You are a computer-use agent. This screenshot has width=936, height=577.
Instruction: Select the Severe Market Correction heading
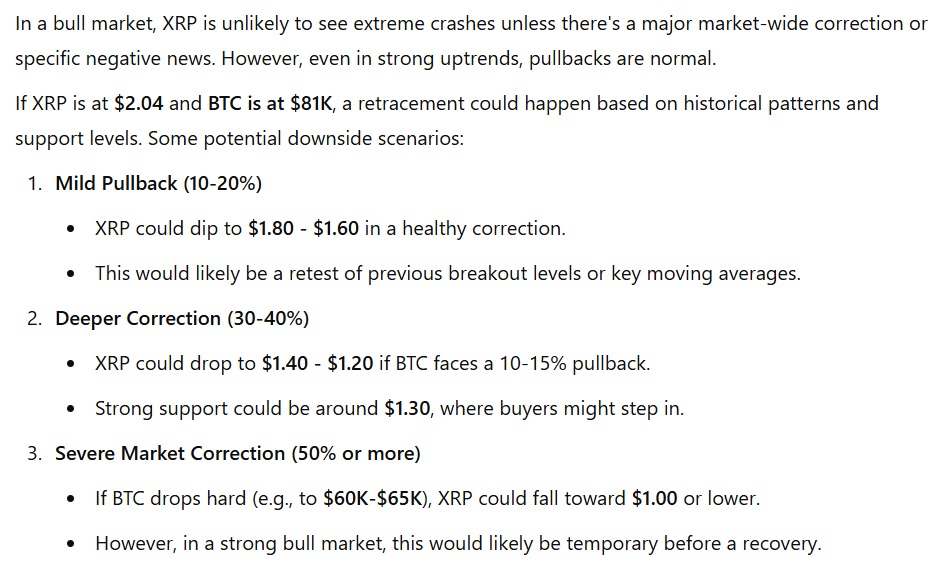point(238,453)
